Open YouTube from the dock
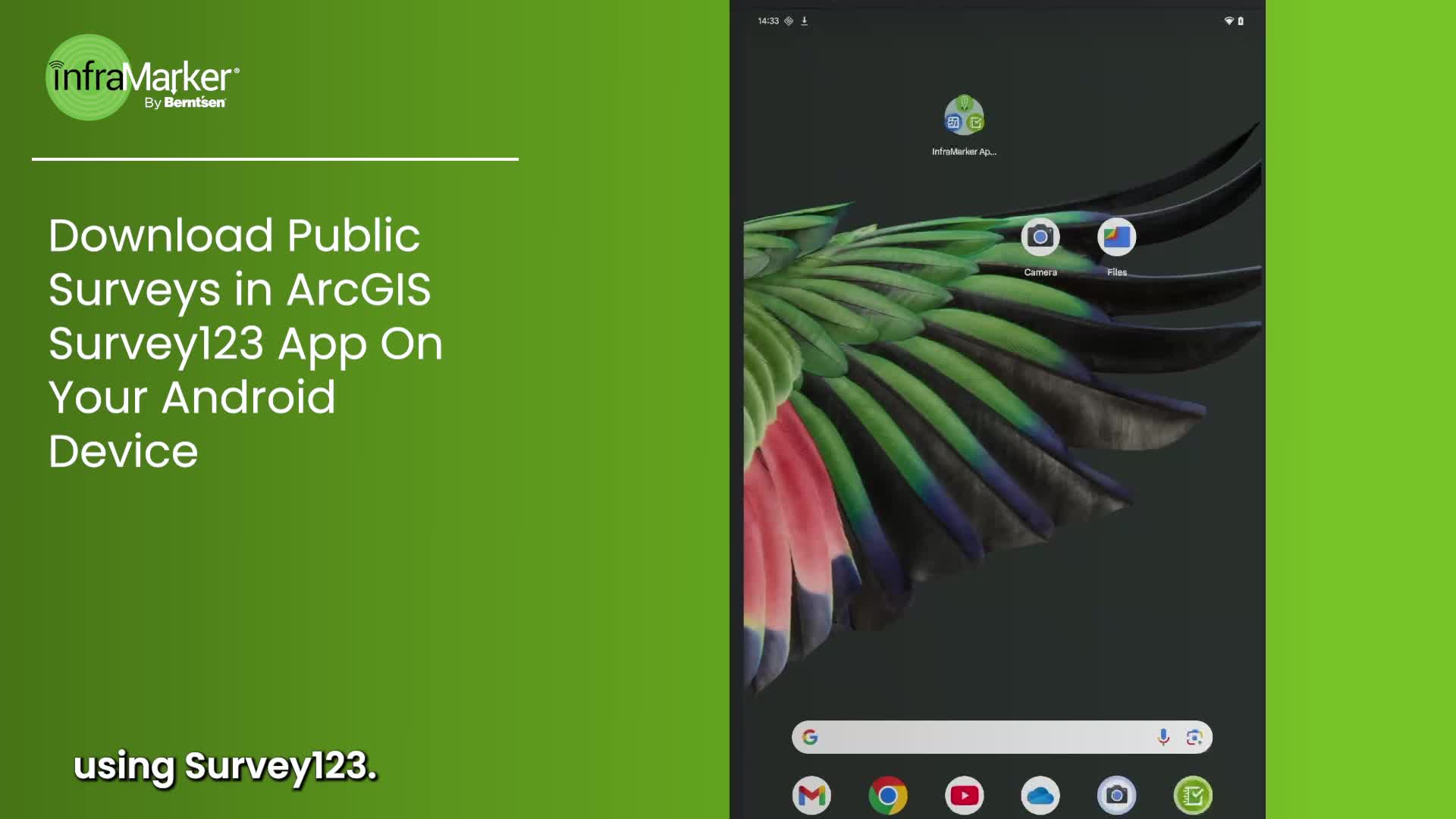Image resolution: width=1456 pixels, height=819 pixels. click(x=964, y=795)
